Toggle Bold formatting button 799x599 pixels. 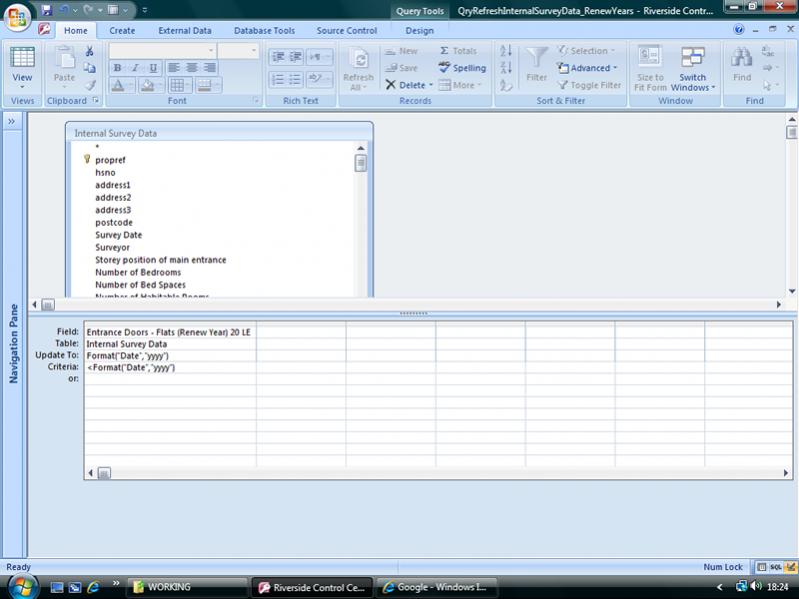[x=118, y=68]
